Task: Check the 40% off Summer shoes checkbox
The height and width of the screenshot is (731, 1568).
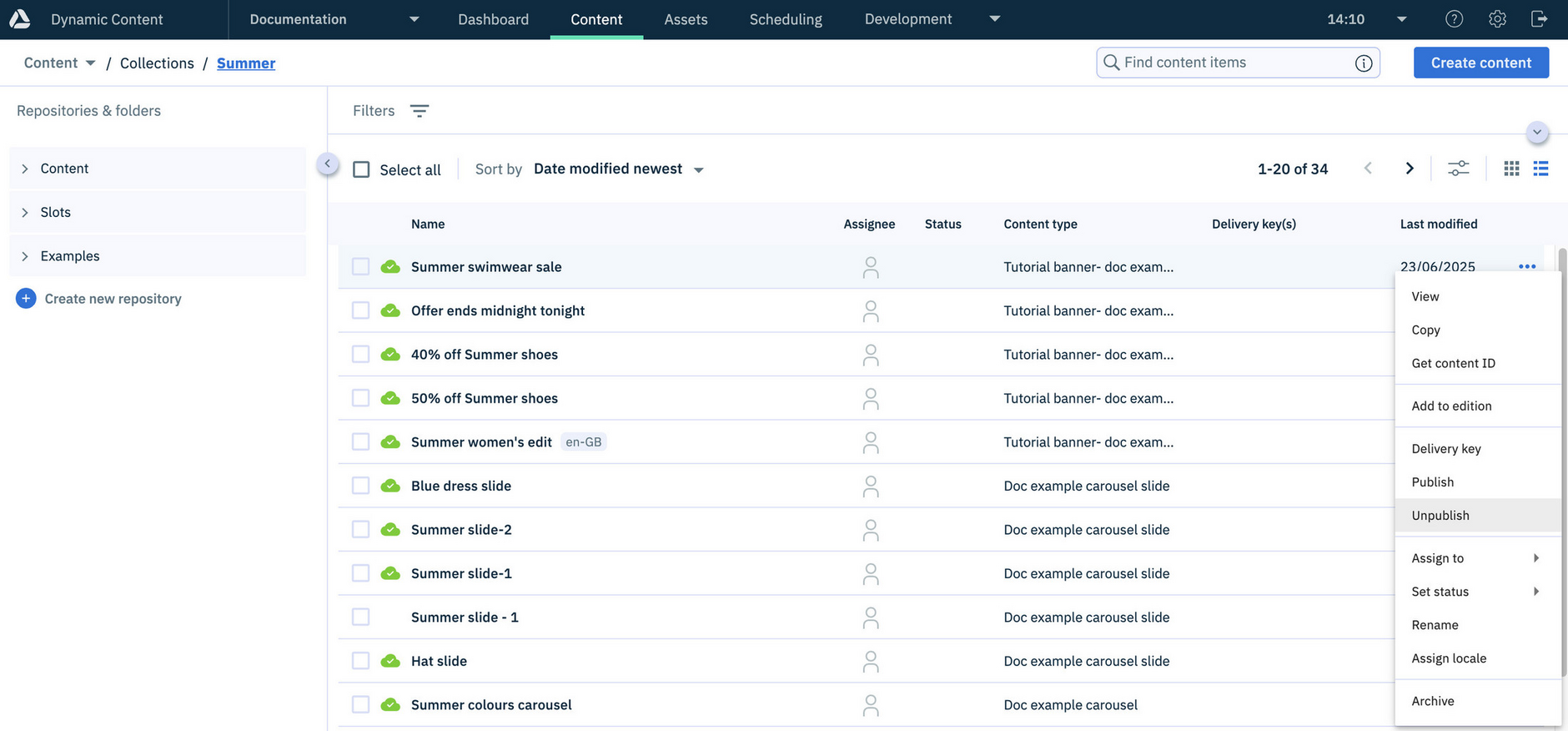Action: coord(360,355)
